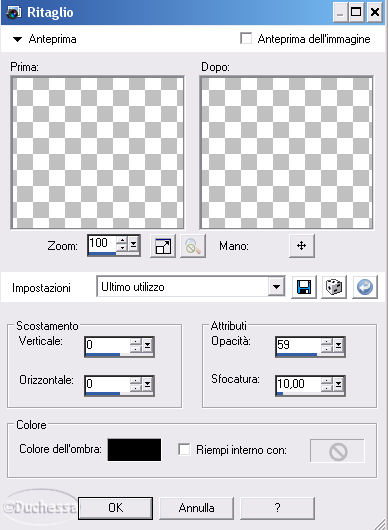
Task: Click the Annulla button
Action: (196, 508)
